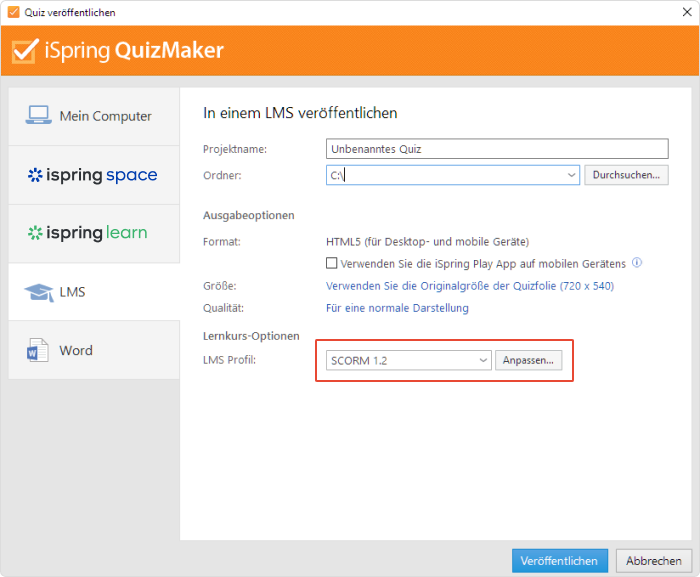Image resolution: width=700 pixels, height=577 pixels.
Task: Click the In einem LMS veröffentlichen heading
Action: point(300,113)
